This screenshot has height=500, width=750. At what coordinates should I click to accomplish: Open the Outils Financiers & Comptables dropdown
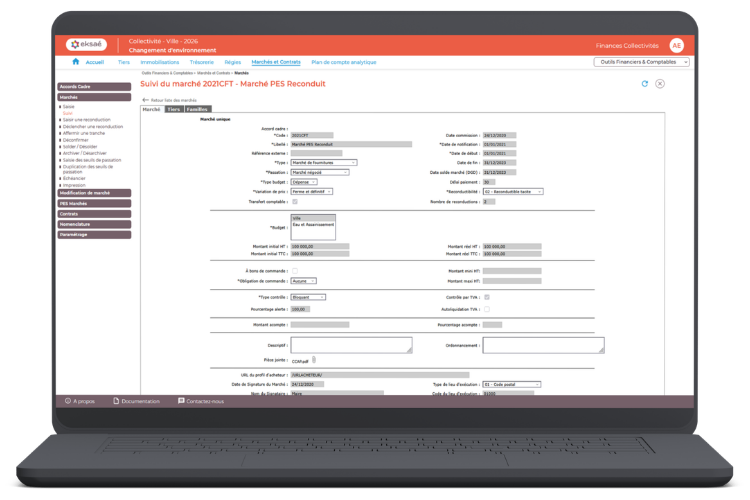tap(642, 62)
